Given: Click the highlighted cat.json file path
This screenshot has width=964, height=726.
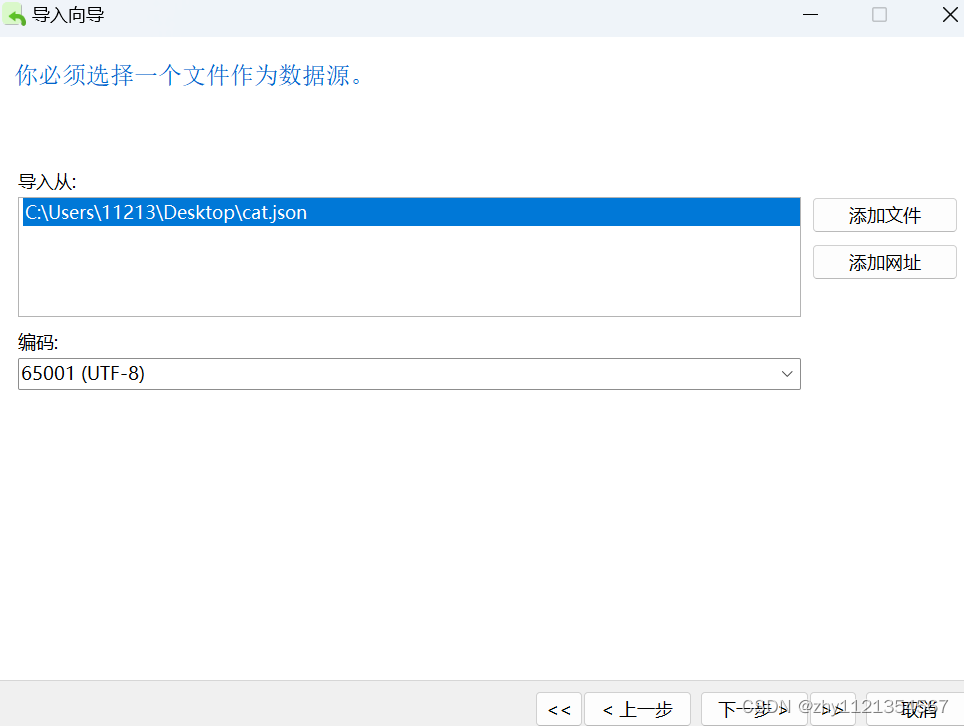Looking at the screenshot, I should coord(165,212).
